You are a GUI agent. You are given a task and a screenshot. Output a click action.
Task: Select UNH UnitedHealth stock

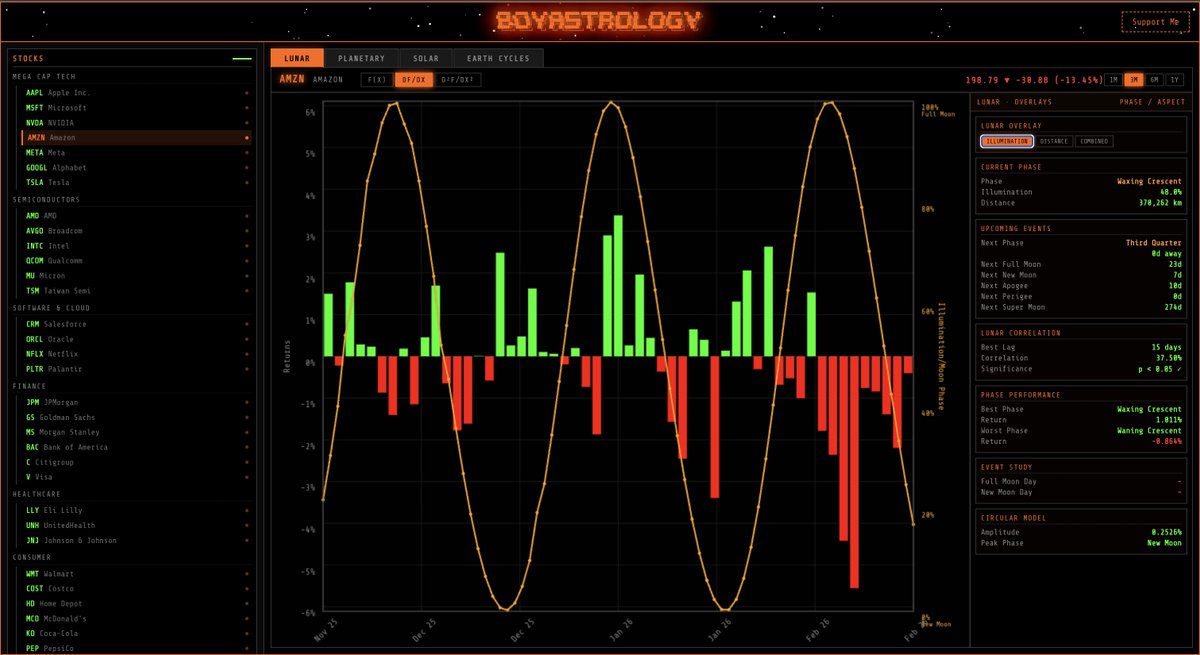point(136,525)
